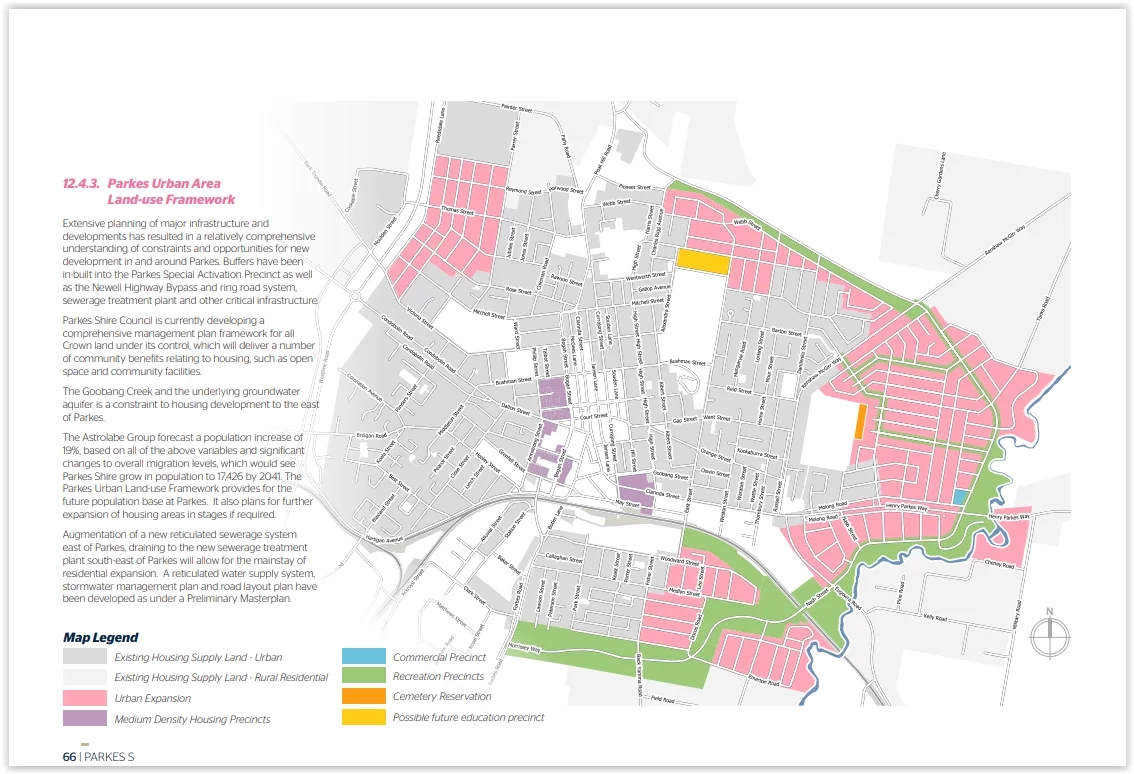Click the Existing Housing Supply Urban grey swatch
Screen dimensions: 1134x774
pyautogui.click(x=84, y=657)
